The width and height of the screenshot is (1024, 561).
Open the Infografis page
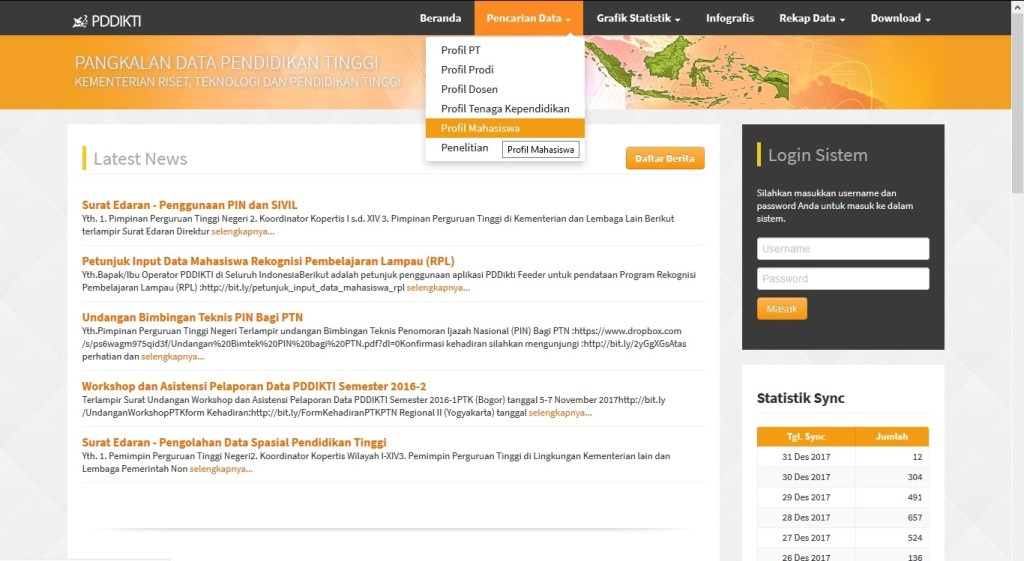tap(730, 18)
